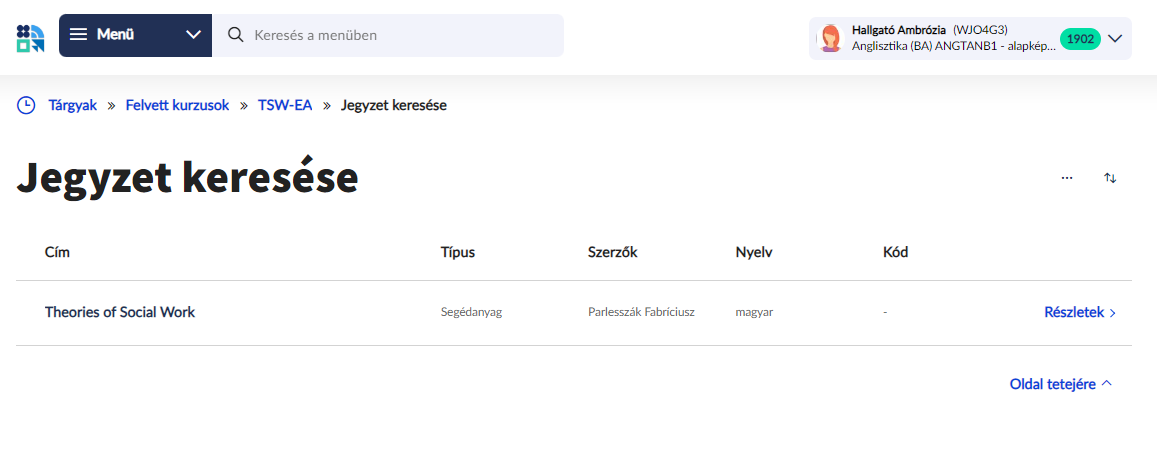Screen dimensions: 1157x468
Task: Click the green 1902 badge
Action: 1079,39
